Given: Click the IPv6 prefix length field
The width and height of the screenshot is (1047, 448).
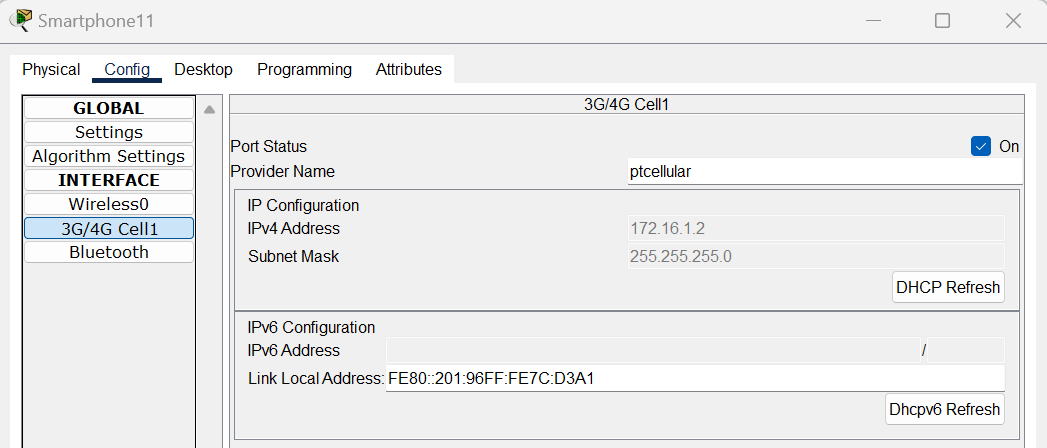Looking at the screenshot, I should [966, 351].
